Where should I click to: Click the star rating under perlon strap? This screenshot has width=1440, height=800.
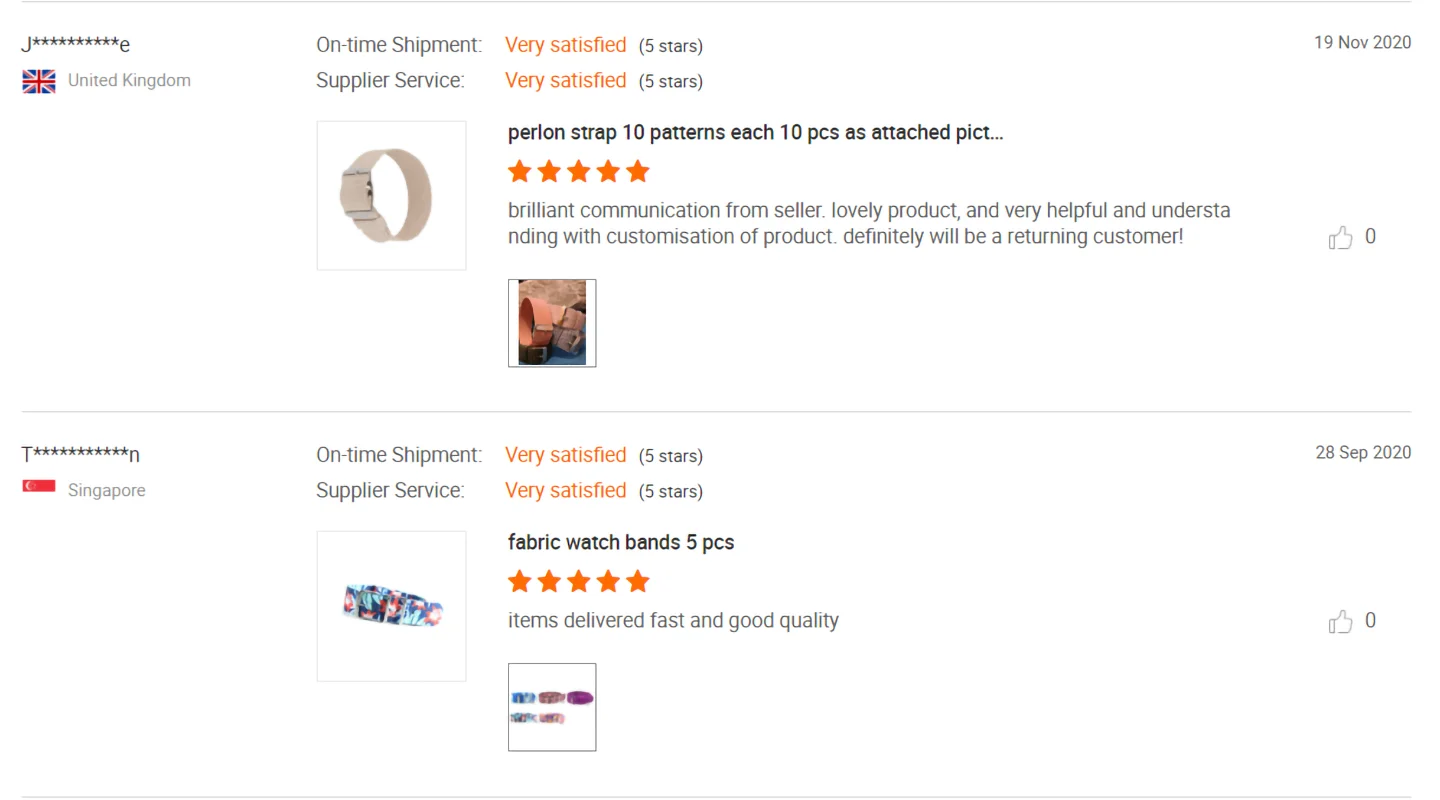pos(578,172)
